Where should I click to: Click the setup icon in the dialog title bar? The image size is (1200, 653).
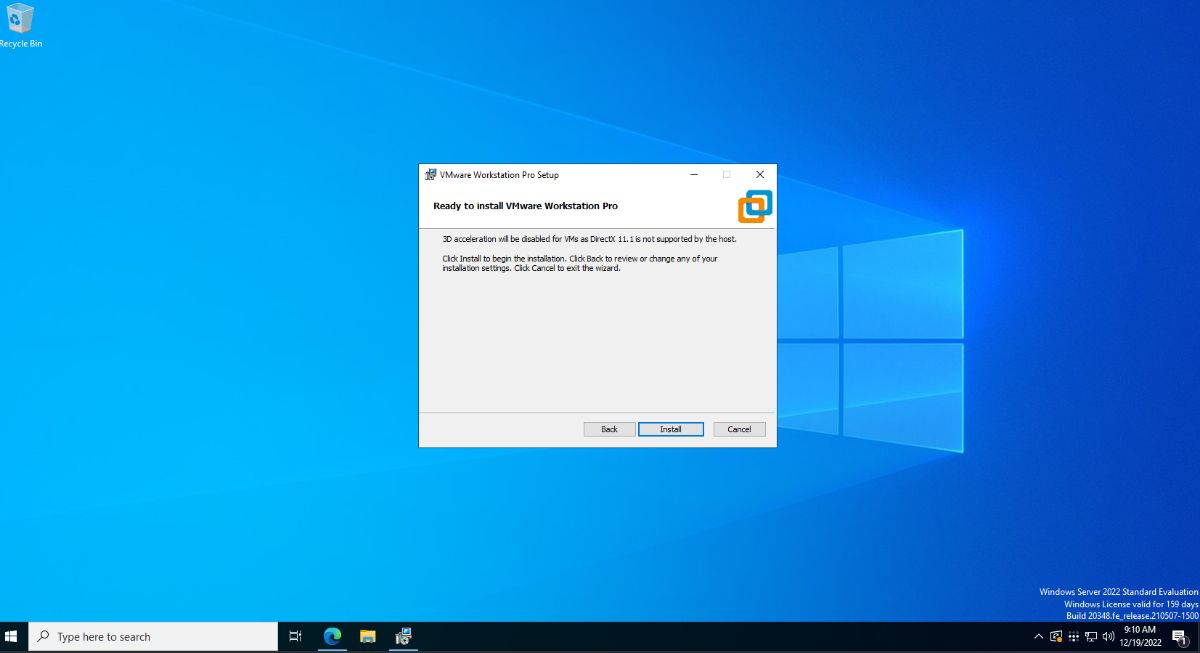[x=430, y=174]
